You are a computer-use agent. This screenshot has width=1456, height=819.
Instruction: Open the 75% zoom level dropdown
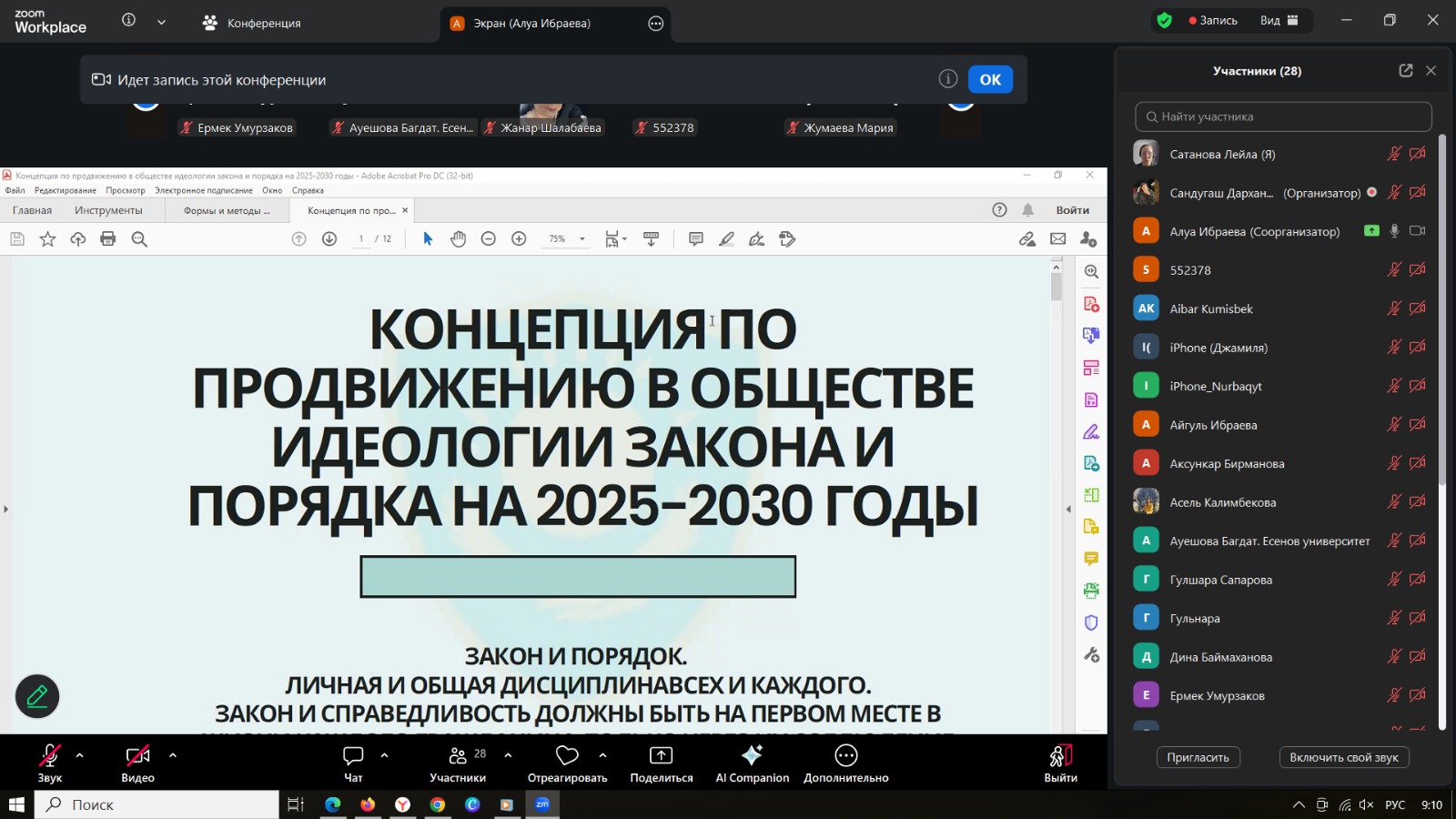pyautogui.click(x=581, y=238)
